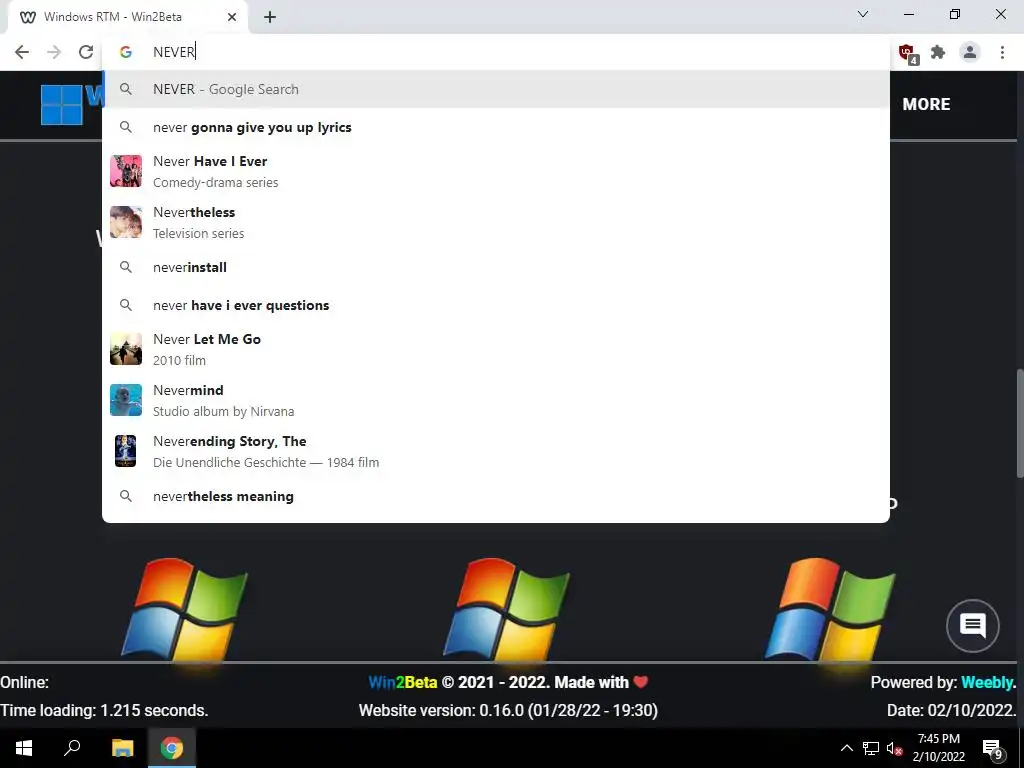Image resolution: width=1024 pixels, height=768 pixels.
Task: Open the Chrome profile avatar
Action: coord(970,52)
